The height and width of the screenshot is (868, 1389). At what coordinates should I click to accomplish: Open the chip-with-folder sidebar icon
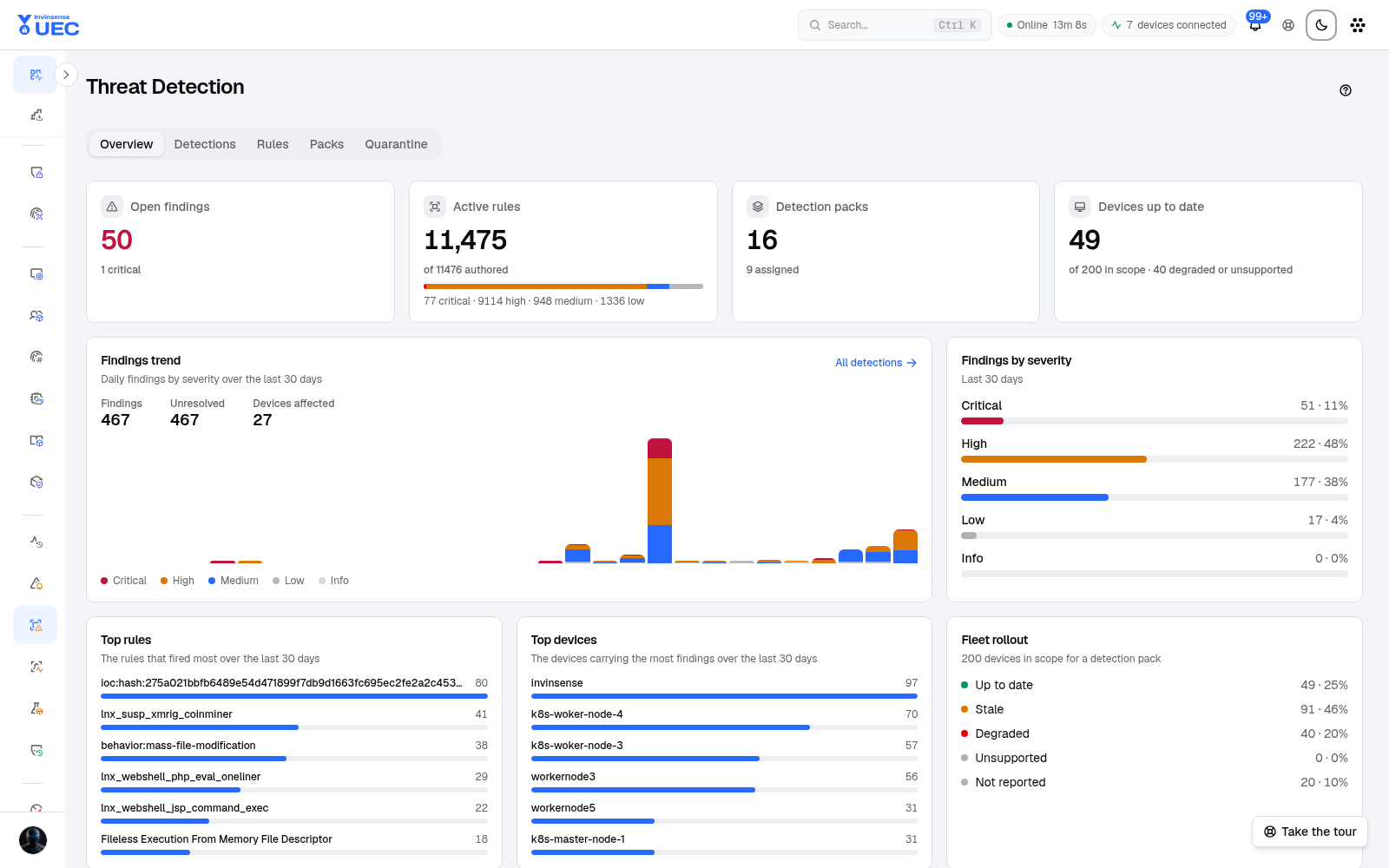click(36, 398)
